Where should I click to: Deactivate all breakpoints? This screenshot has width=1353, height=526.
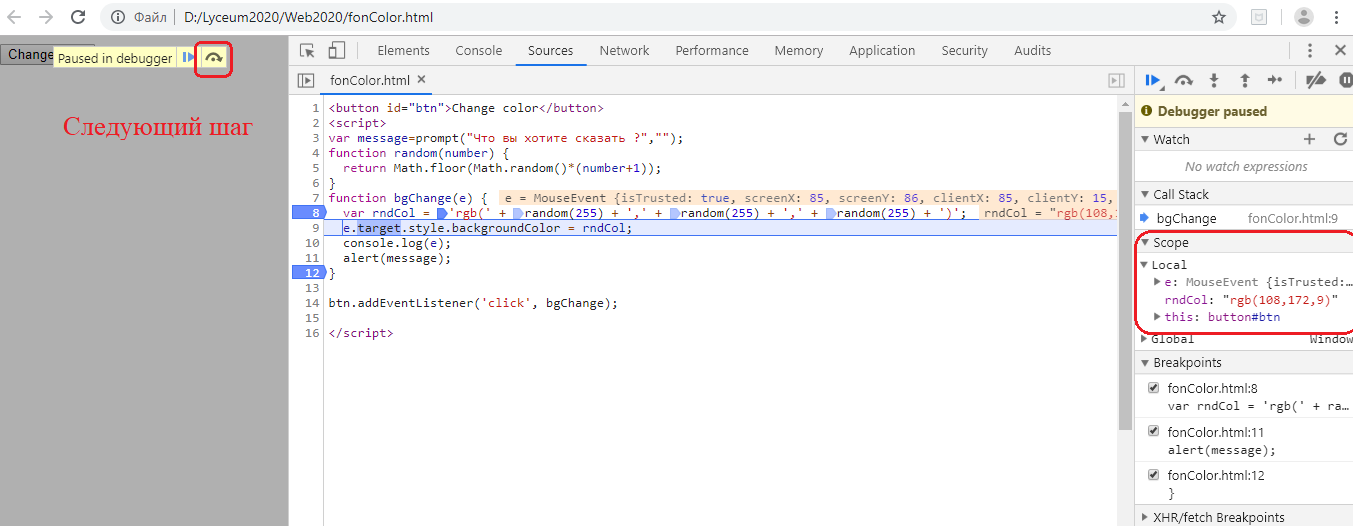coord(1316,80)
